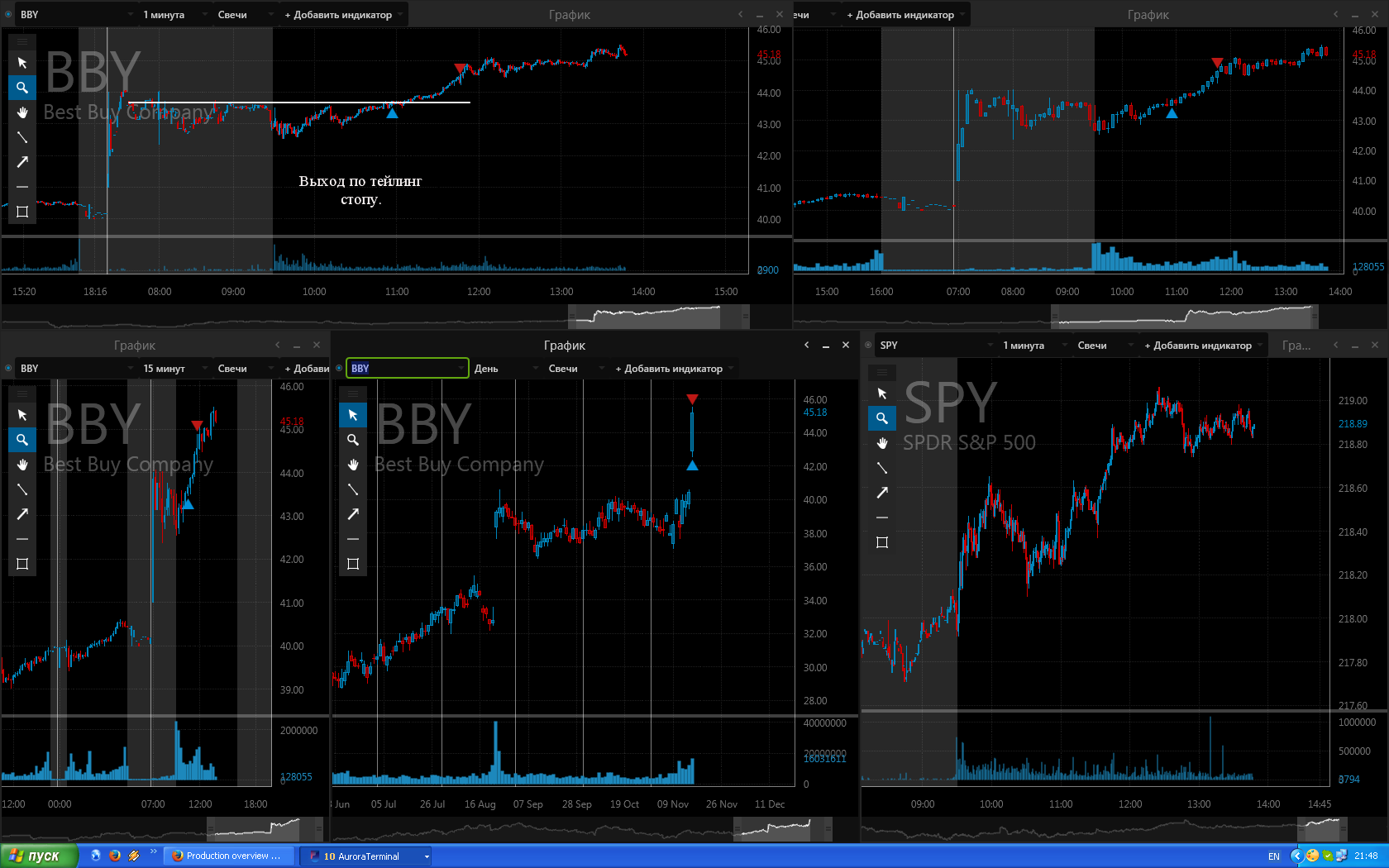Click the '10 AuroraTerminal' taskbar group button
The height and width of the screenshot is (868, 1389).
[x=365, y=856]
